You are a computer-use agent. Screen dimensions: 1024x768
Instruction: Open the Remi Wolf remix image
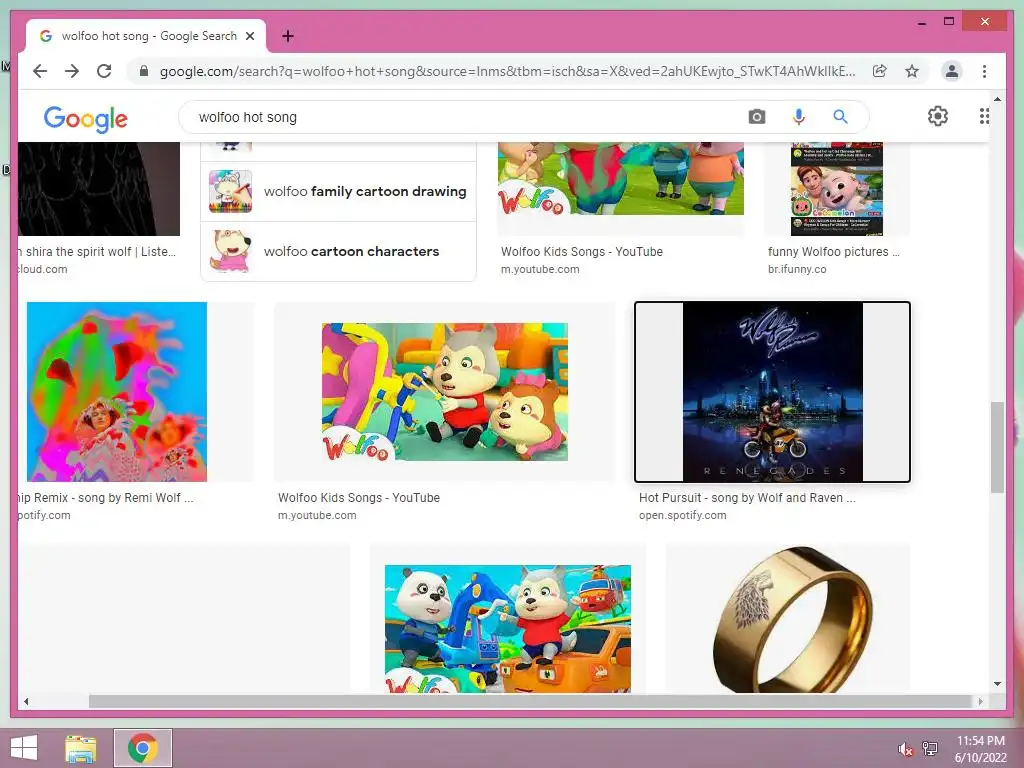pyautogui.click(x=117, y=392)
